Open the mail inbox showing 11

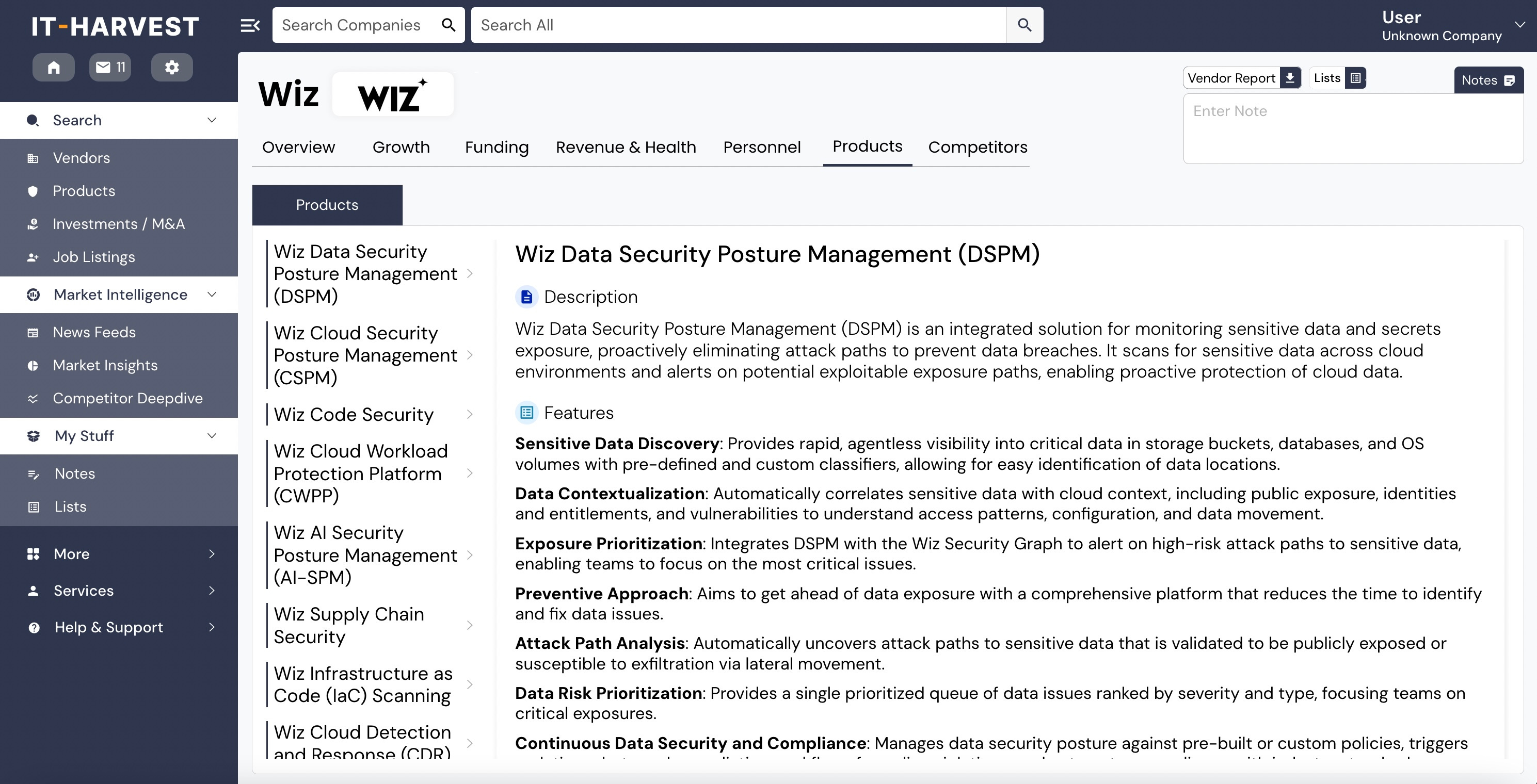(x=110, y=68)
